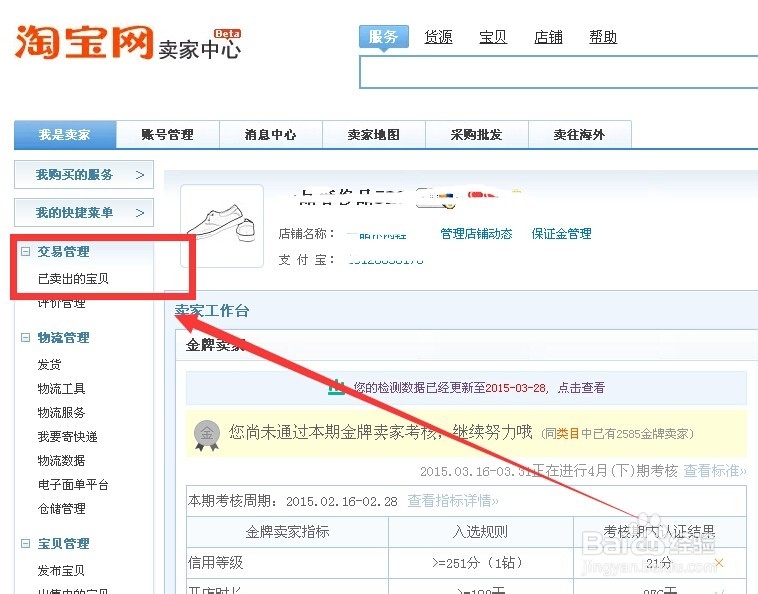Open the 我是卖家 tab
Image resolution: width=758 pixels, height=594 pixels.
click(65, 134)
